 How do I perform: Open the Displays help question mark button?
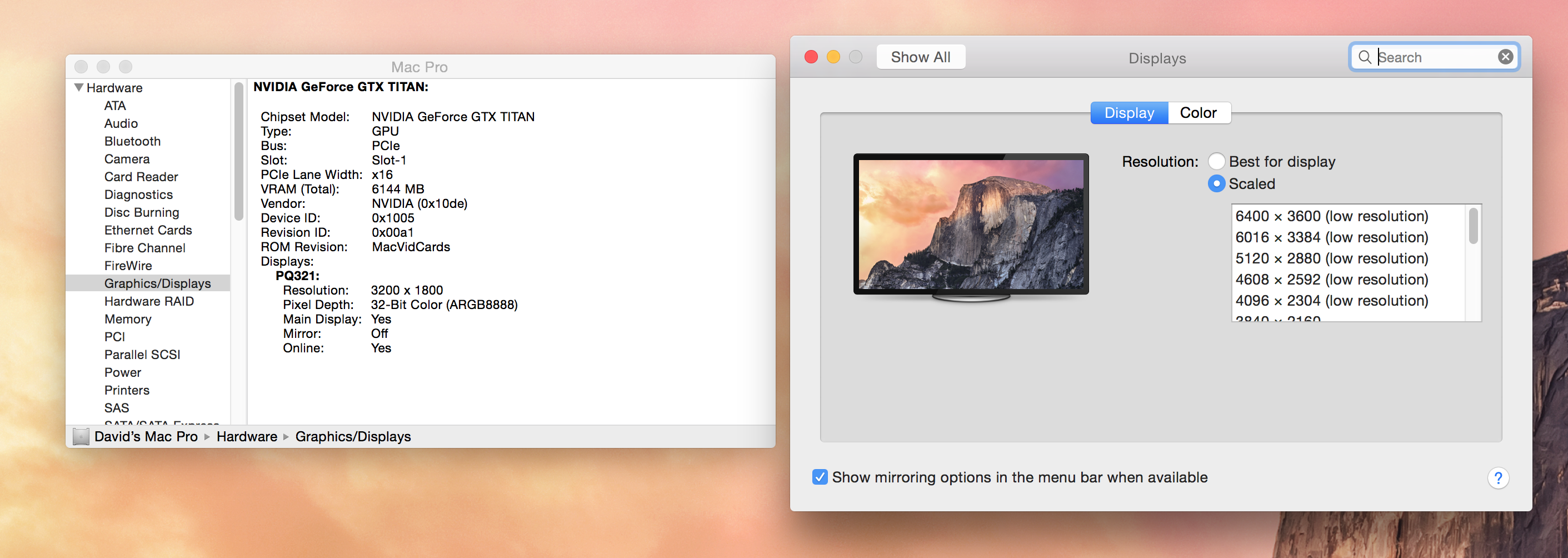[1498, 478]
